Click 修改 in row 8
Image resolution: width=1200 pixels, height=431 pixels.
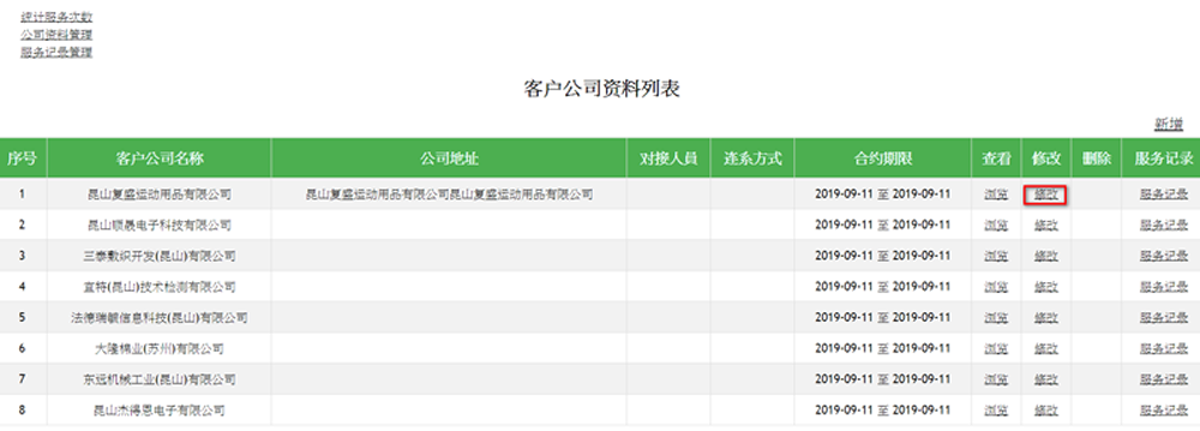[x=1046, y=411]
